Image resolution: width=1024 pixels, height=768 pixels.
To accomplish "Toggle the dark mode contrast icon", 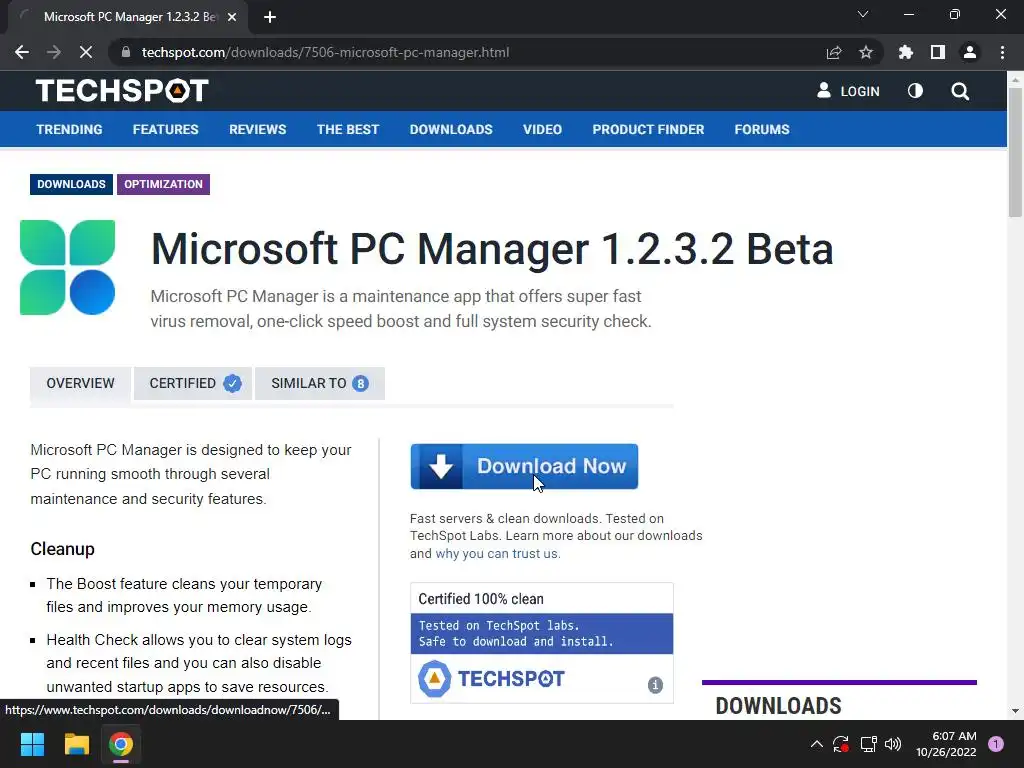I will (x=916, y=91).
